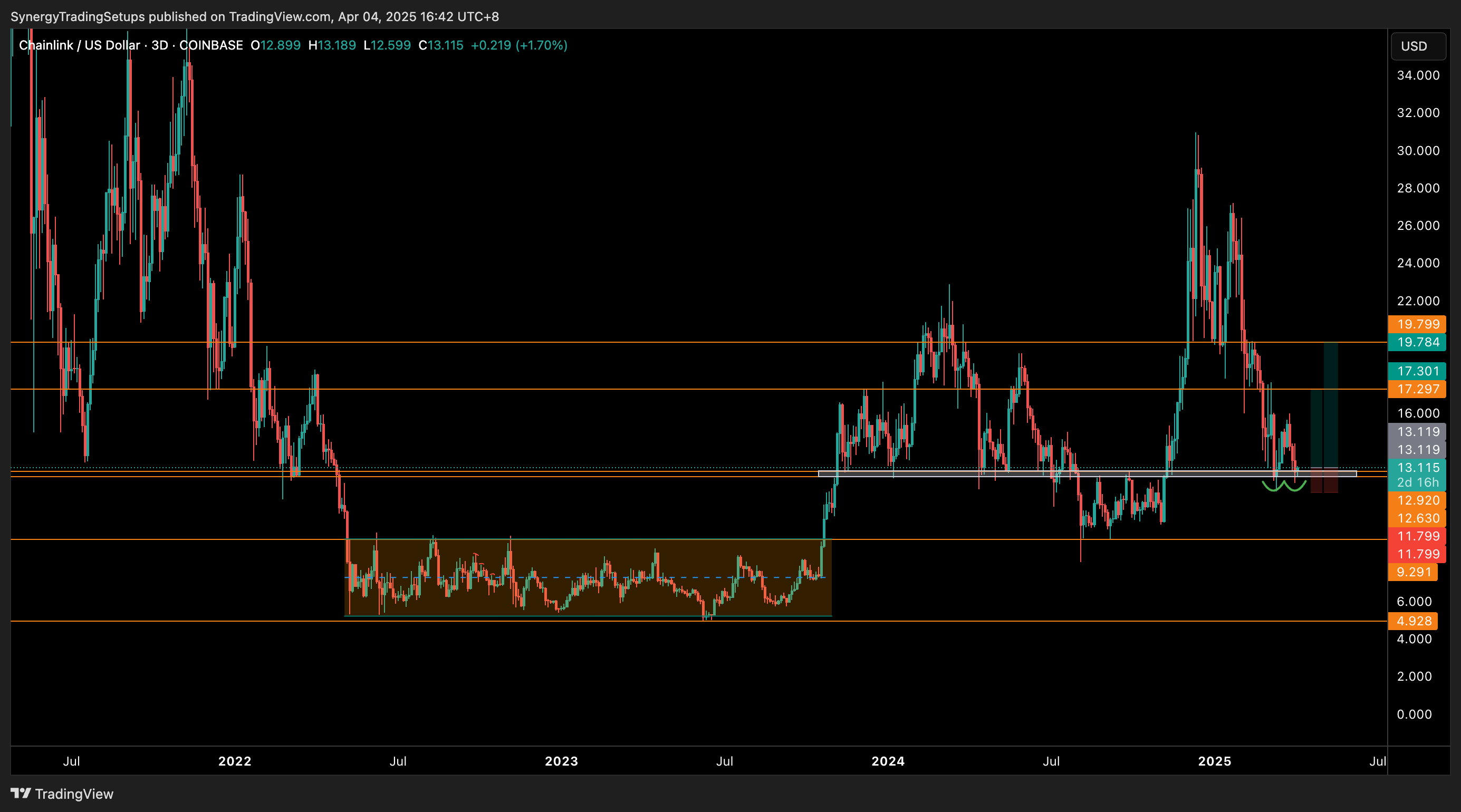Click the 19.784 teal price label
Image resolution: width=1461 pixels, height=812 pixels.
(1416, 343)
